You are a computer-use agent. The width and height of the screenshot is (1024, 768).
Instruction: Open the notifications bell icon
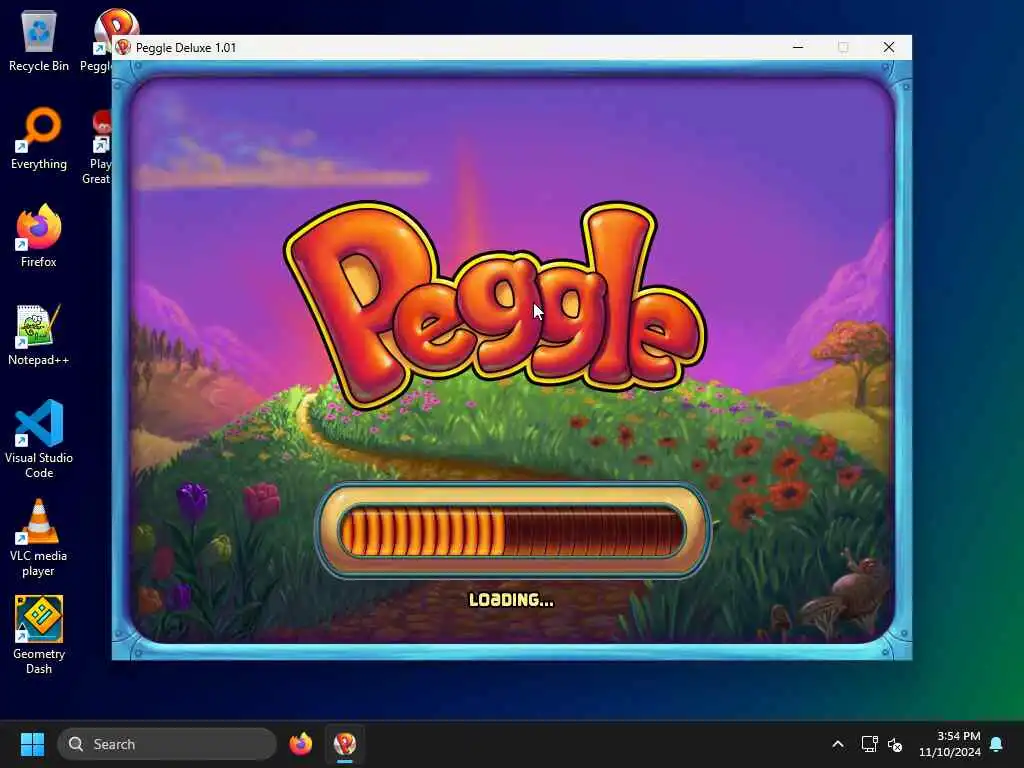[x=997, y=744]
